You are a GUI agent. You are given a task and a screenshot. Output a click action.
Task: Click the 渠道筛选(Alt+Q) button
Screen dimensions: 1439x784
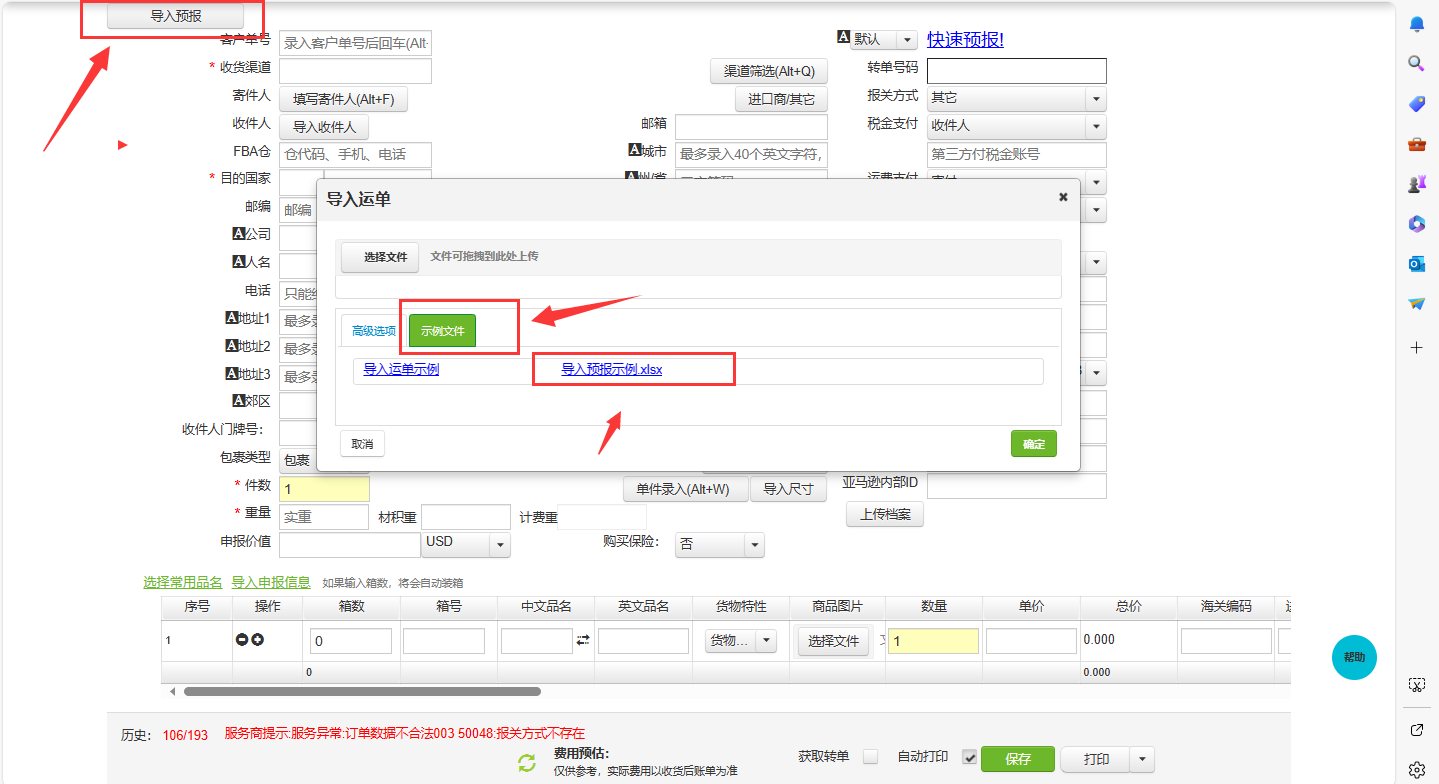pos(769,71)
